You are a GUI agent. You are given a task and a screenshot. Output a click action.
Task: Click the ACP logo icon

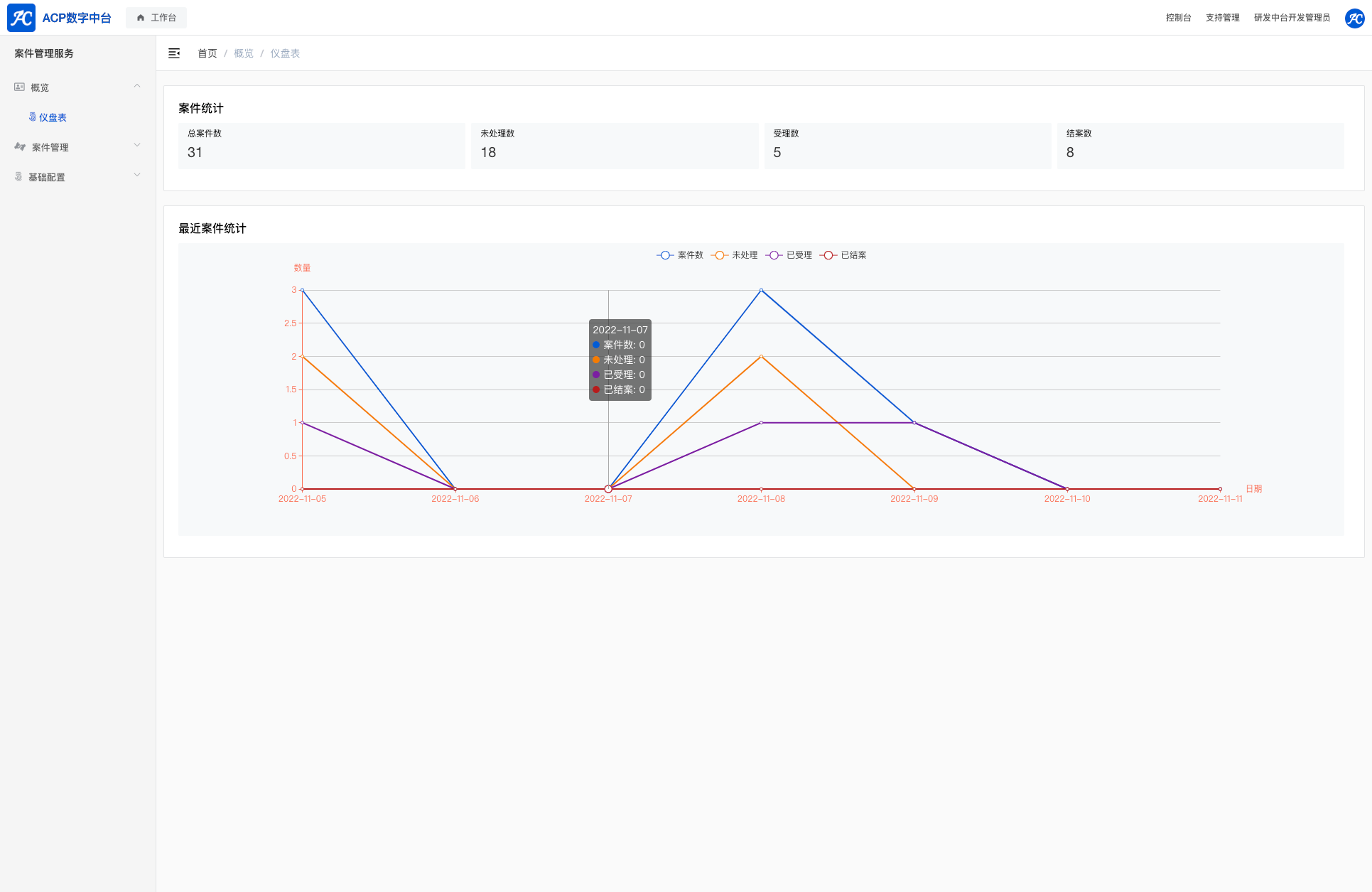[x=21, y=18]
